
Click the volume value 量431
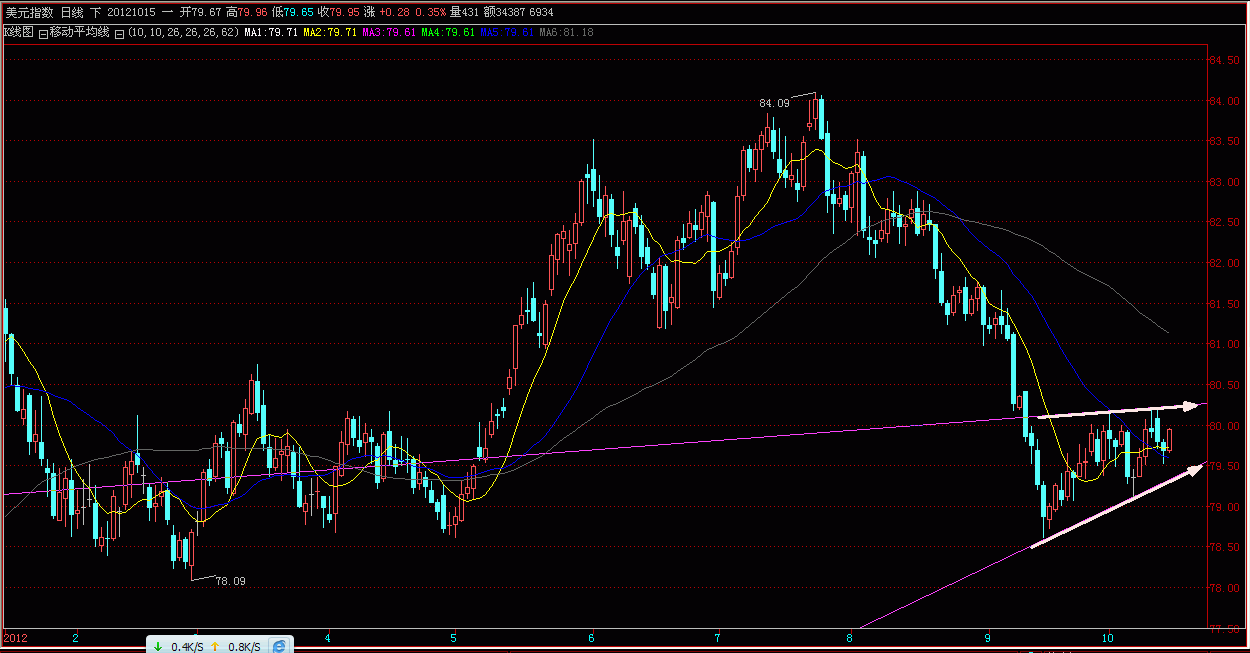tap(465, 12)
